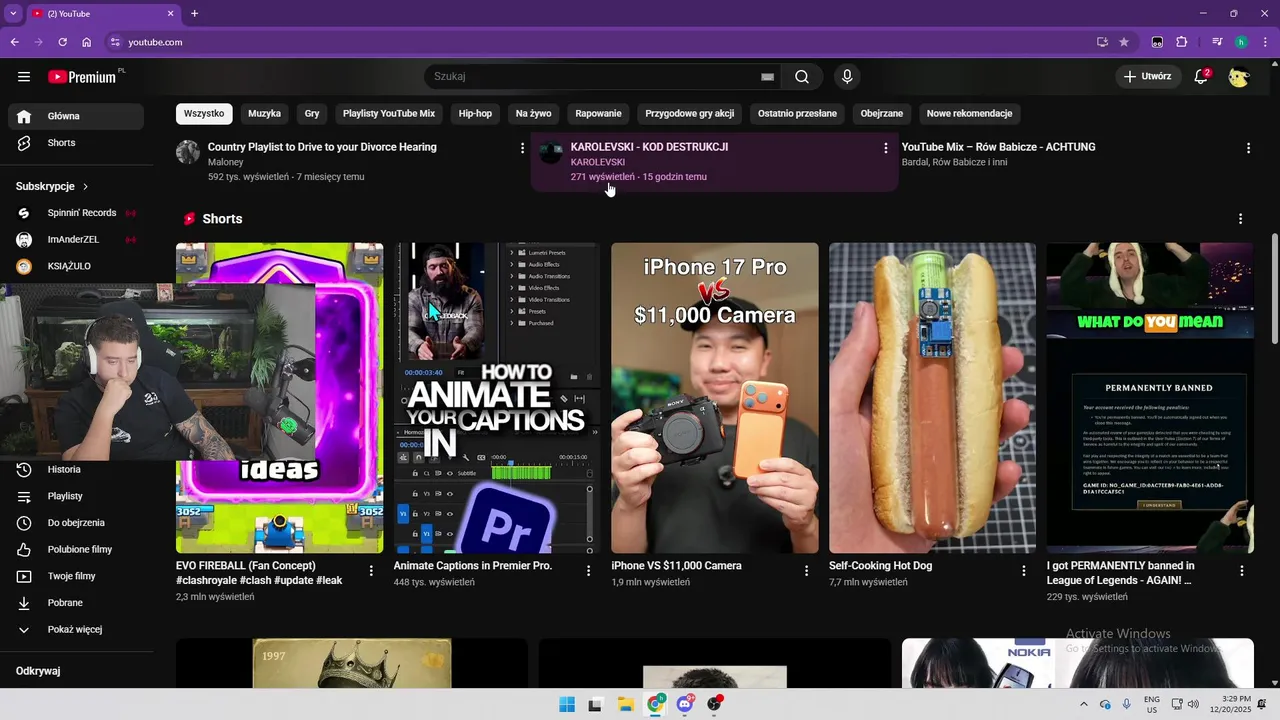Viewport: 1280px width, 720px height.
Task: Open options for Self-Cooking Hot Dog
Action: [1024, 571]
